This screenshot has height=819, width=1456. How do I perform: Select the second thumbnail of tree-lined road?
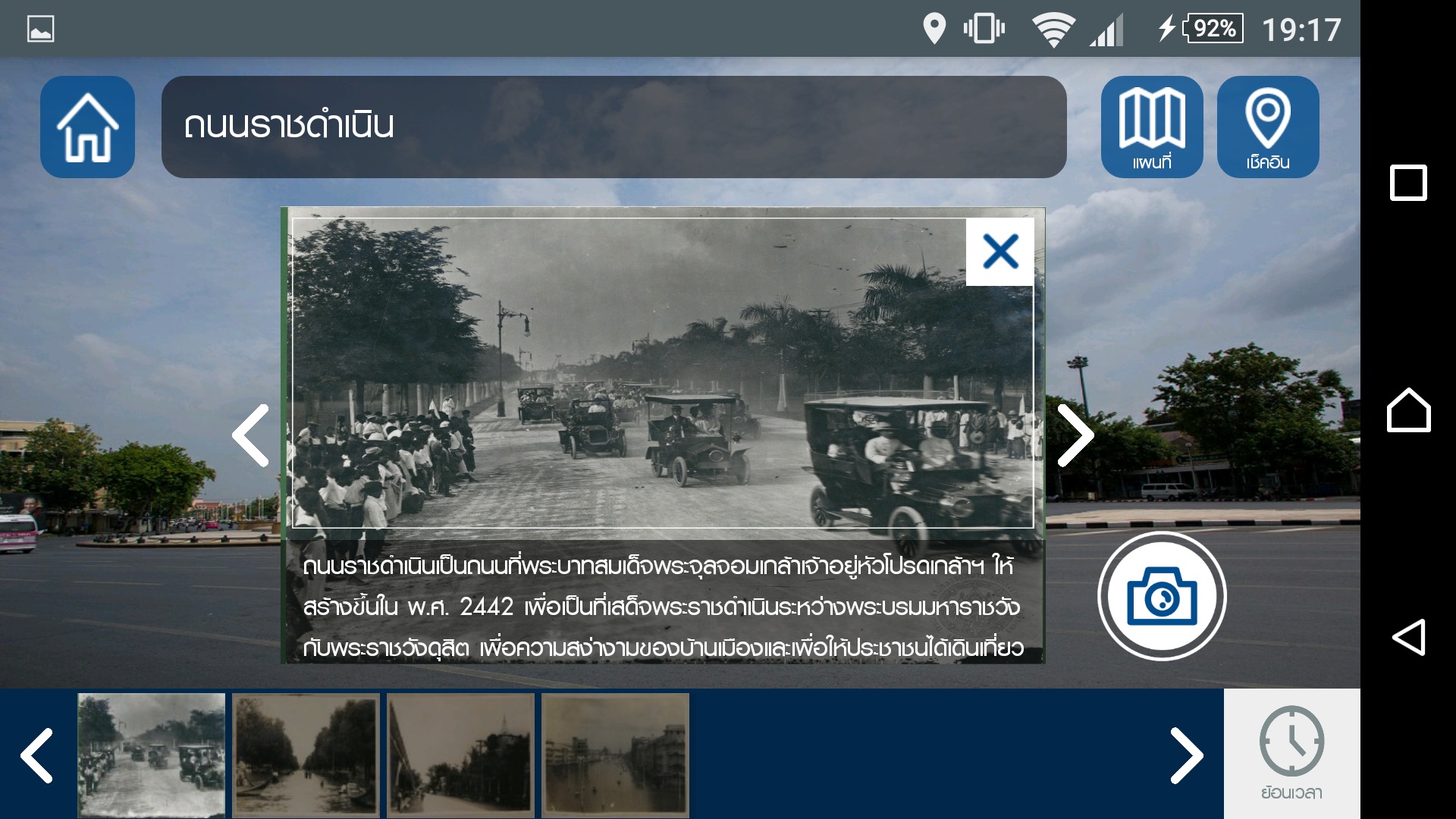[306, 755]
